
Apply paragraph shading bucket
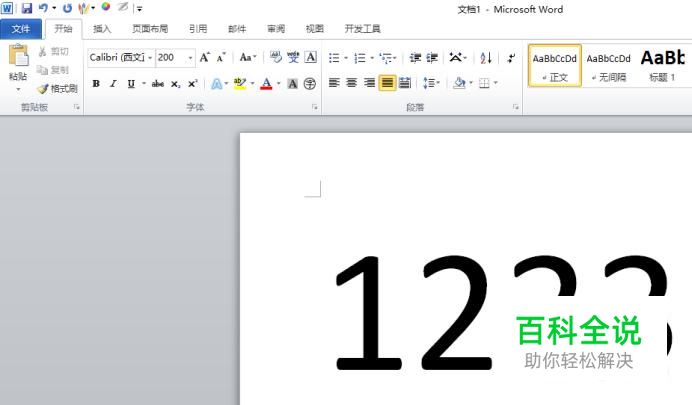point(459,83)
